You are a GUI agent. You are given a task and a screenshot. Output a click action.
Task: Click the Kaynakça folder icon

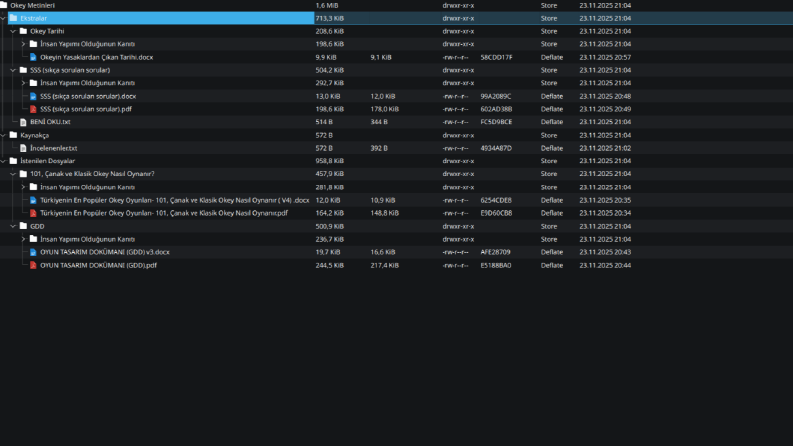pyautogui.click(x=14, y=135)
